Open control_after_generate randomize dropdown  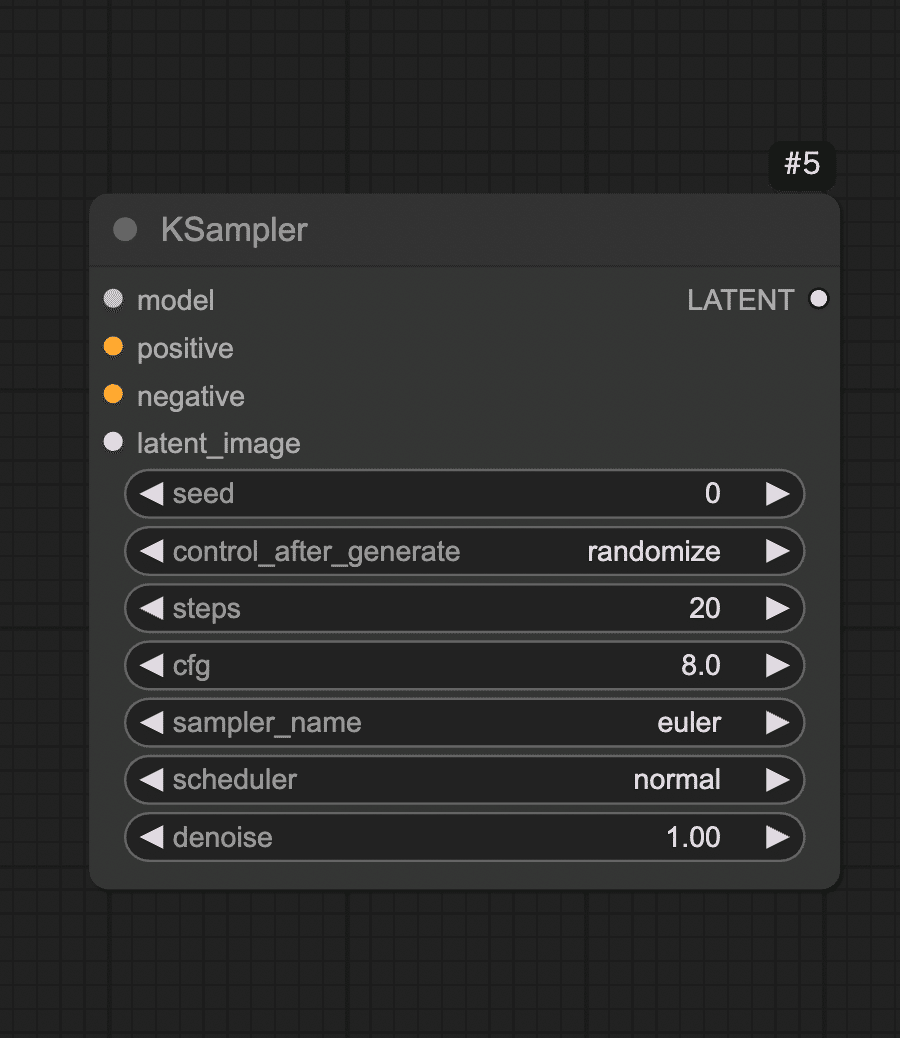click(x=465, y=551)
